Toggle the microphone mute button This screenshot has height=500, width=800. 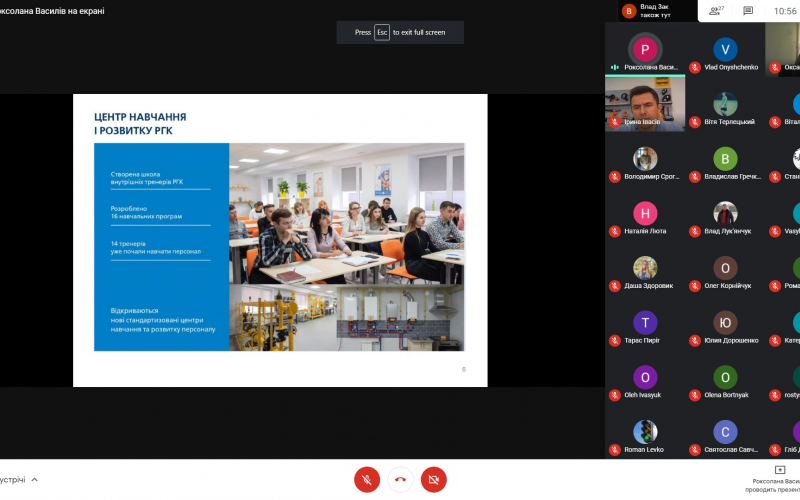point(367,480)
